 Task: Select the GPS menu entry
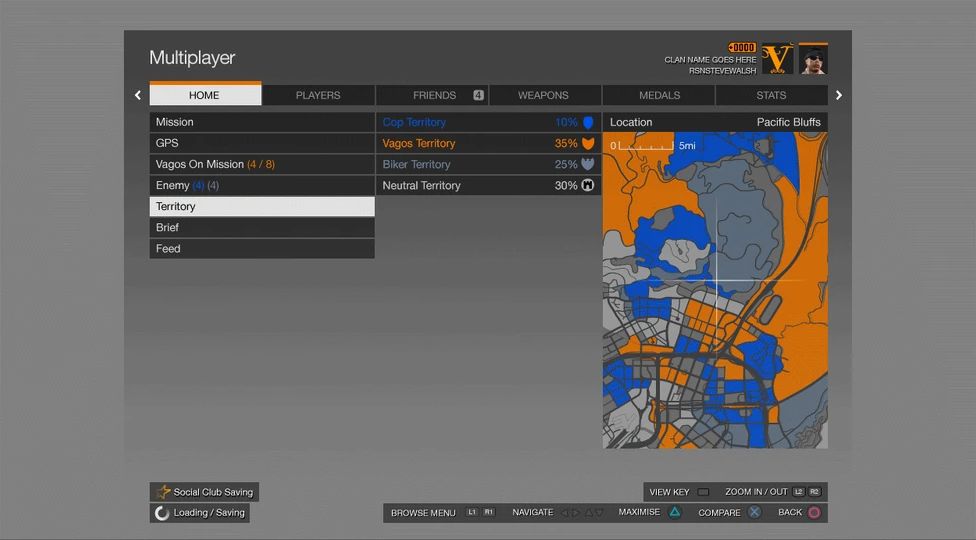262,143
